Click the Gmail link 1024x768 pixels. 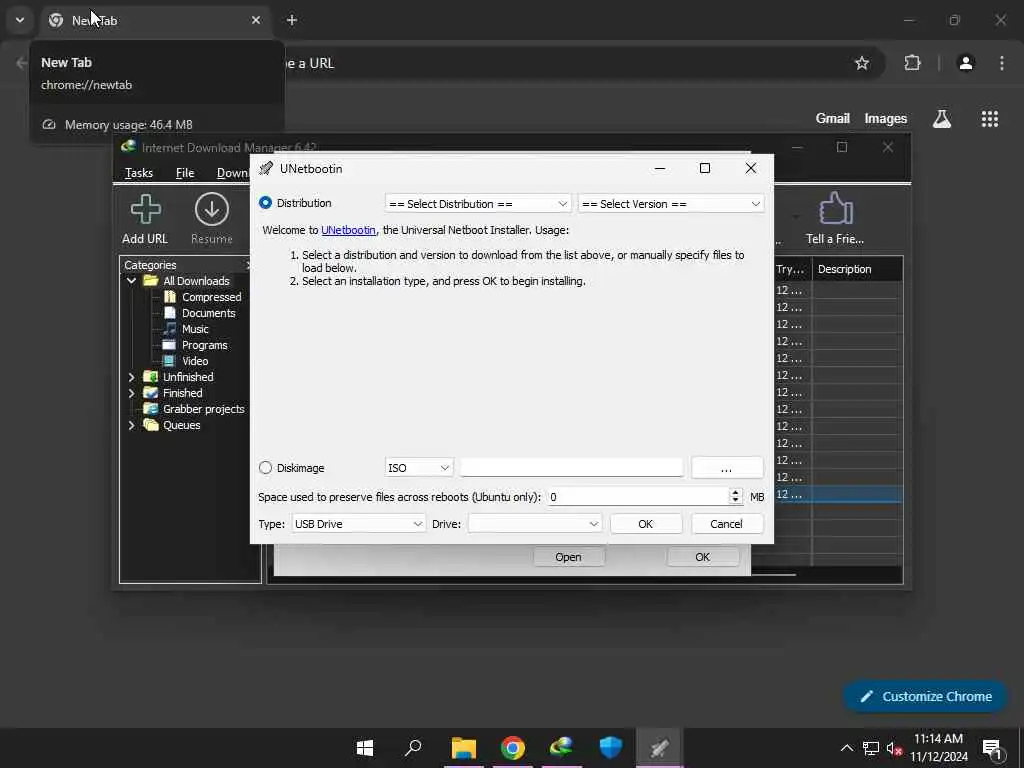pyautogui.click(x=833, y=118)
